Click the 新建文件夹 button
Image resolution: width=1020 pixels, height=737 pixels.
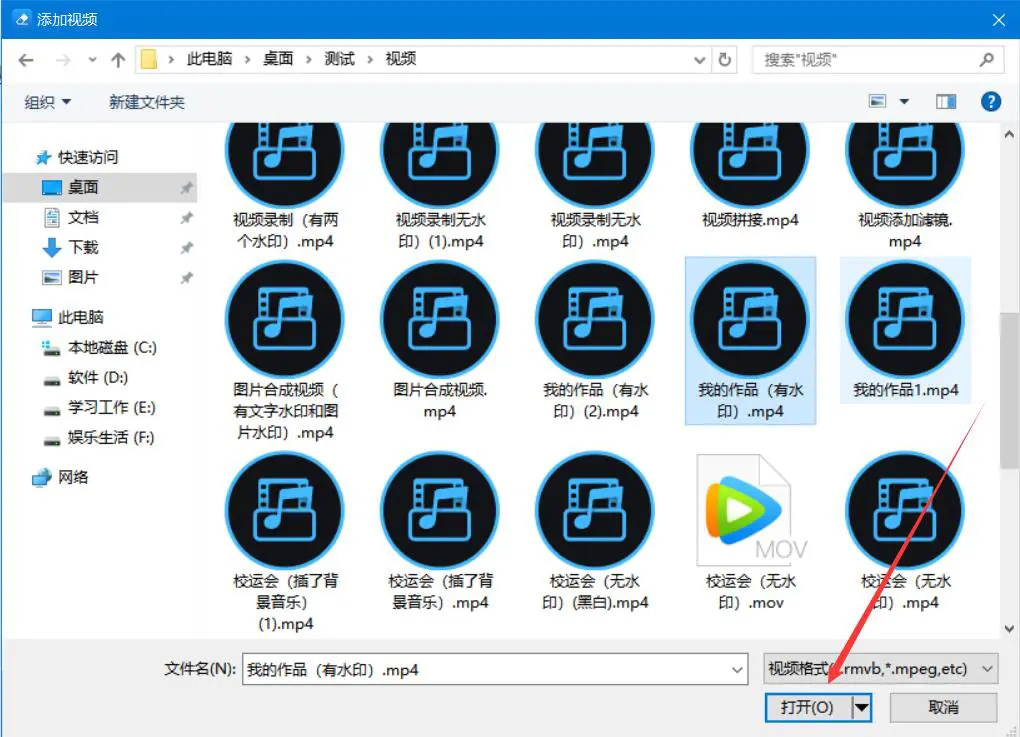pyautogui.click(x=146, y=100)
